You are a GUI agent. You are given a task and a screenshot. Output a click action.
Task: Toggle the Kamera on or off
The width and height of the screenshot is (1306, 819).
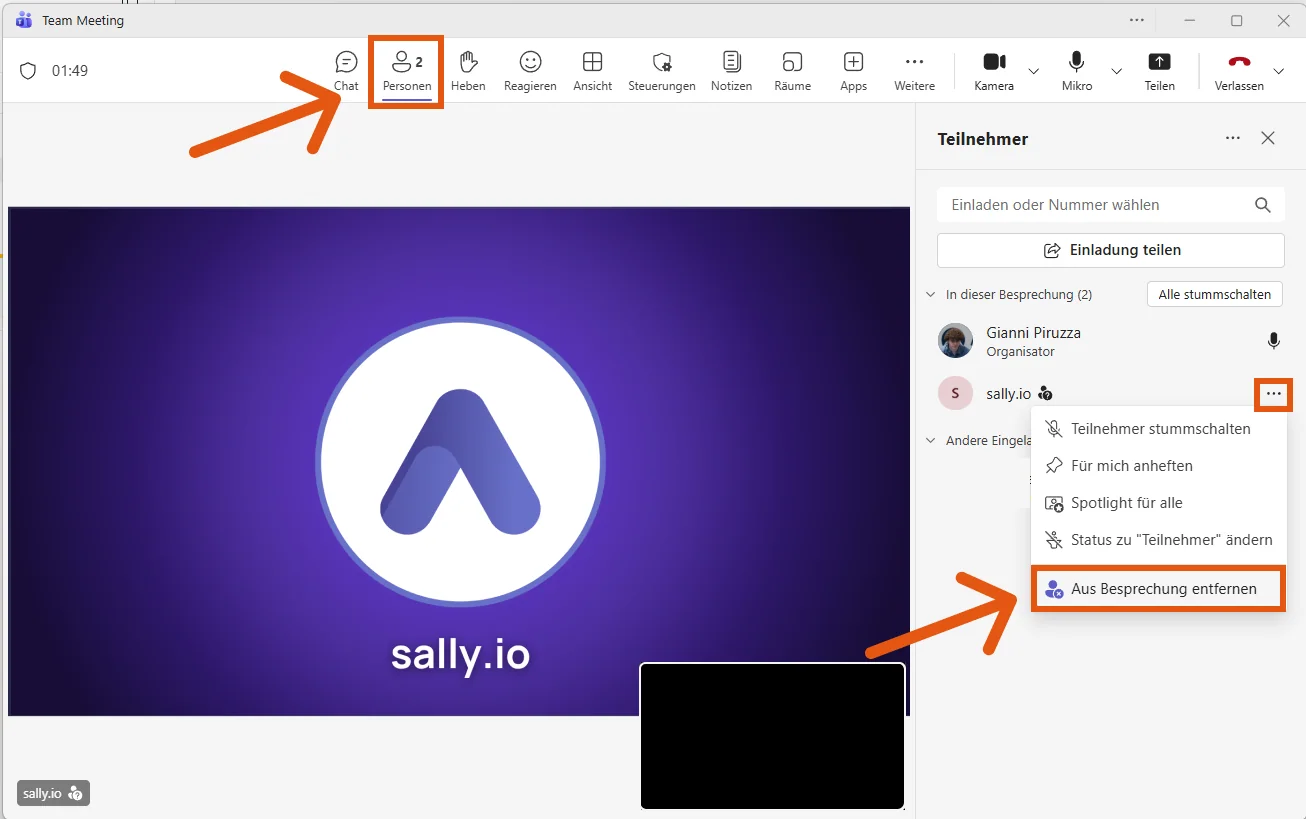tap(994, 71)
